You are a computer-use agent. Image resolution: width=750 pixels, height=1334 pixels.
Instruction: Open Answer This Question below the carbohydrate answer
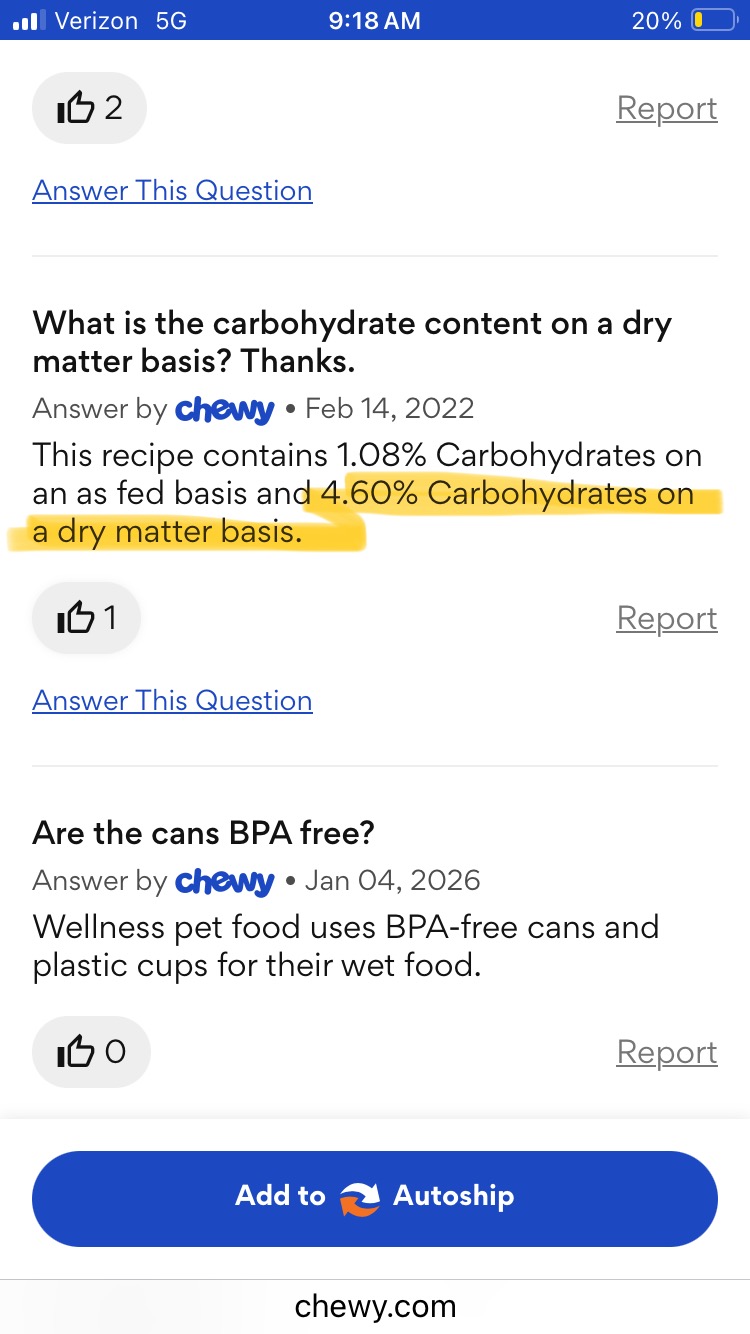172,700
